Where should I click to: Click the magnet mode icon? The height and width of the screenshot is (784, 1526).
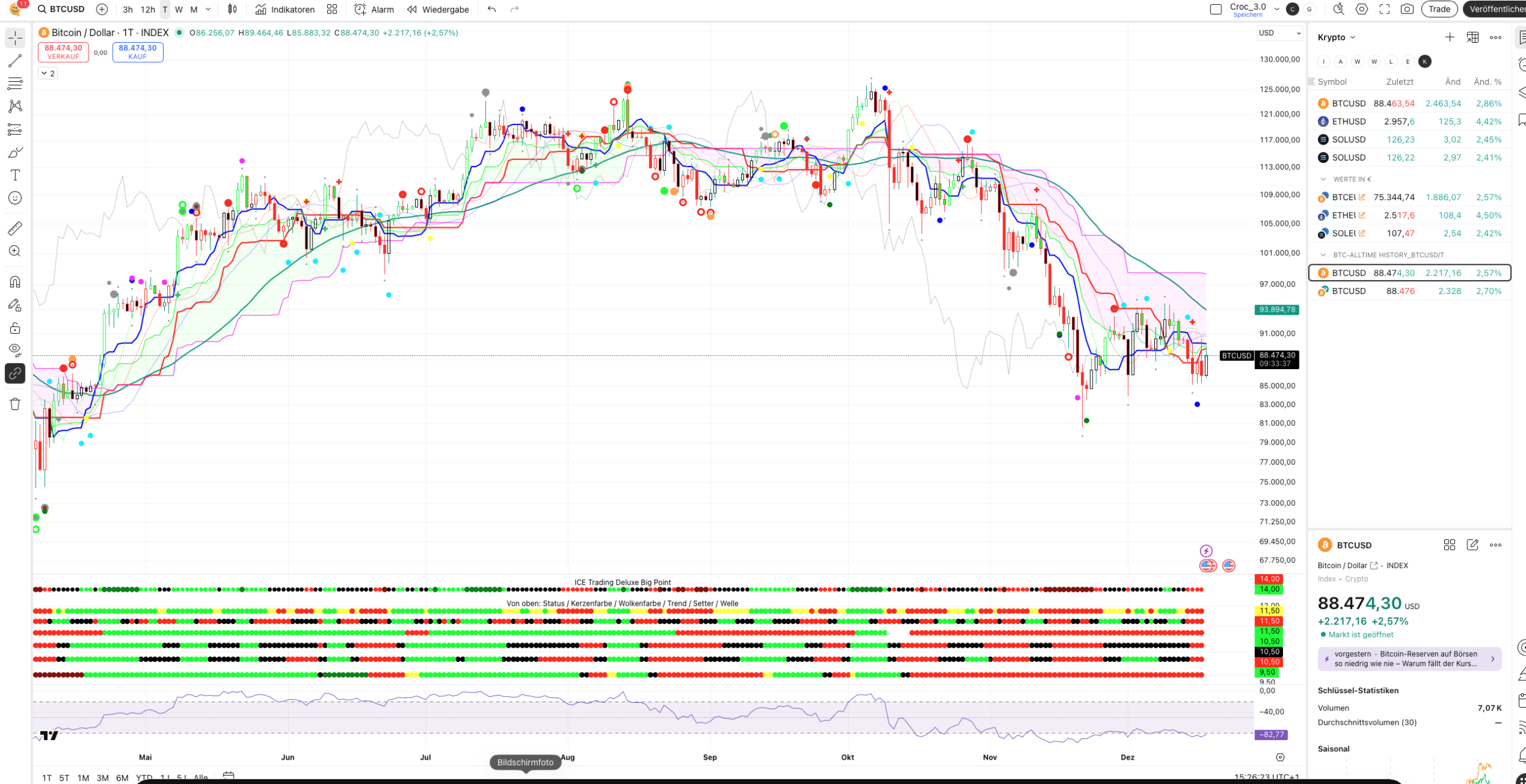pos(15,282)
